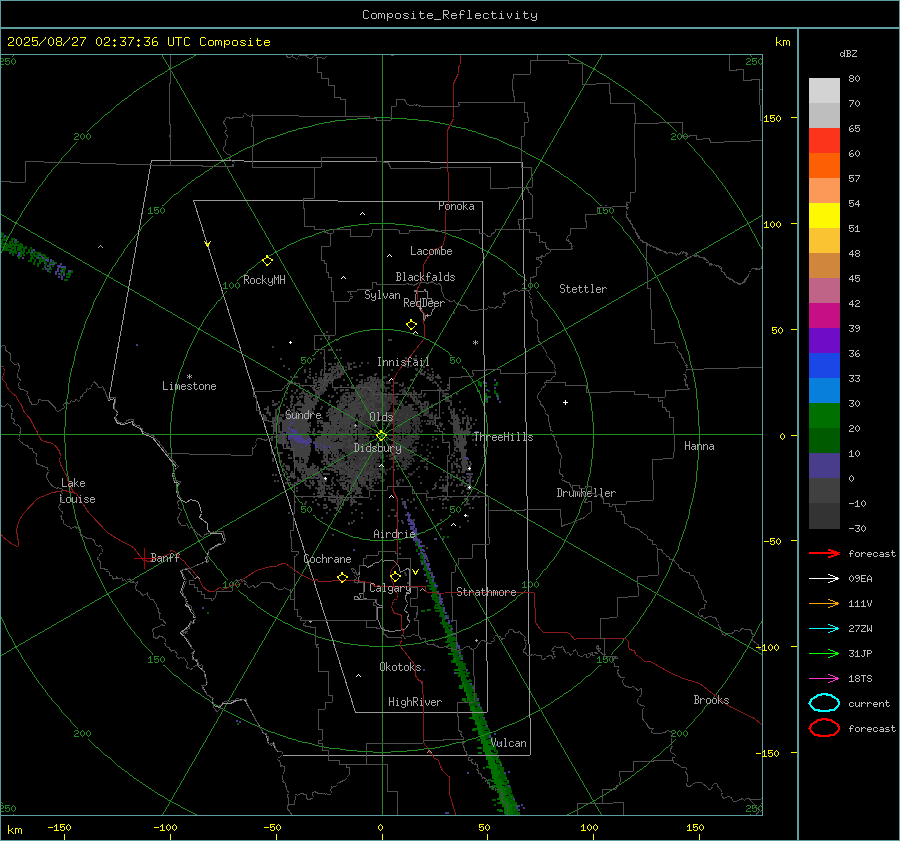Select the magenta 42 dBZ color swatch
This screenshot has height=841, width=900.
click(x=824, y=315)
